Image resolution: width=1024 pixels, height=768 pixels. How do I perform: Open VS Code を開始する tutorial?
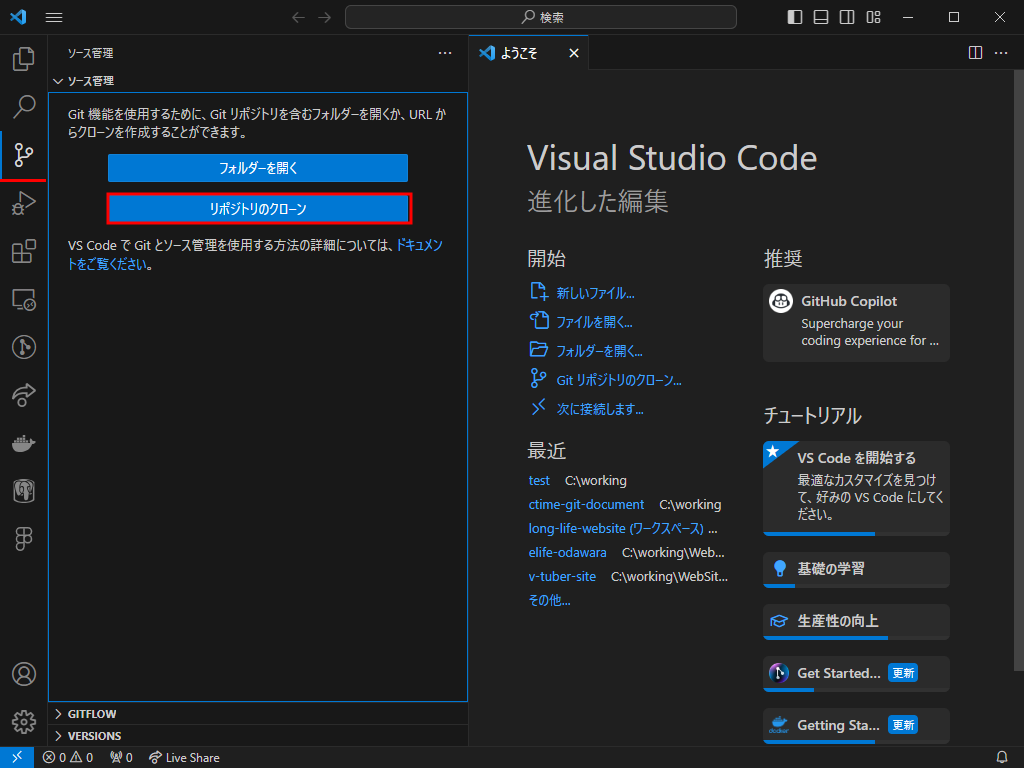tap(856, 488)
